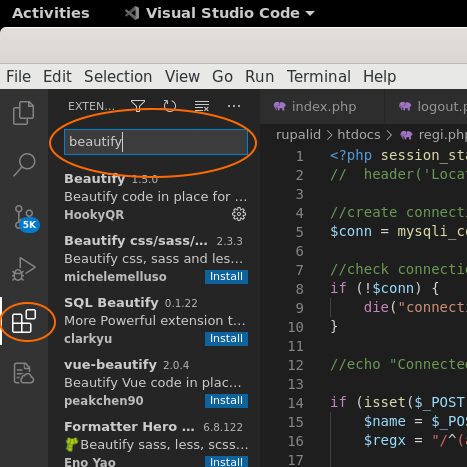Open the Terminal menu

[x=319, y=76]
